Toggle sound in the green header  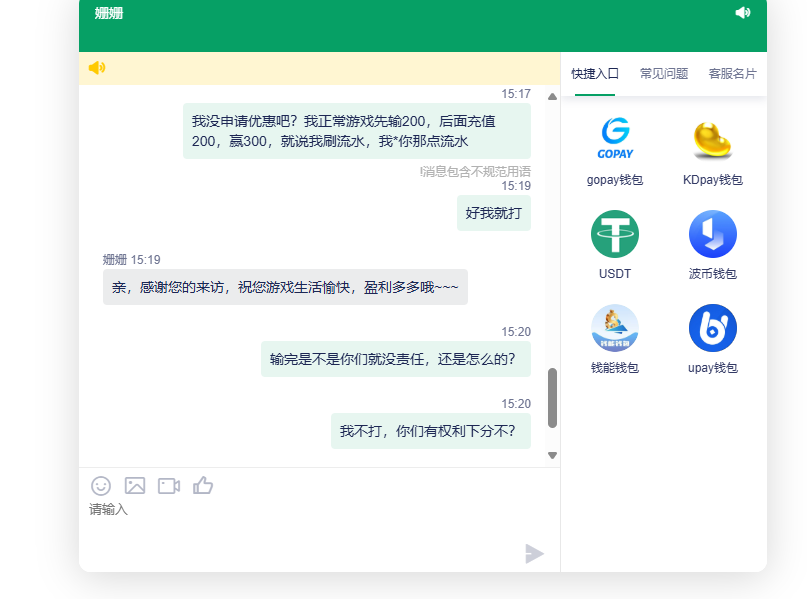tap(742, 13)
